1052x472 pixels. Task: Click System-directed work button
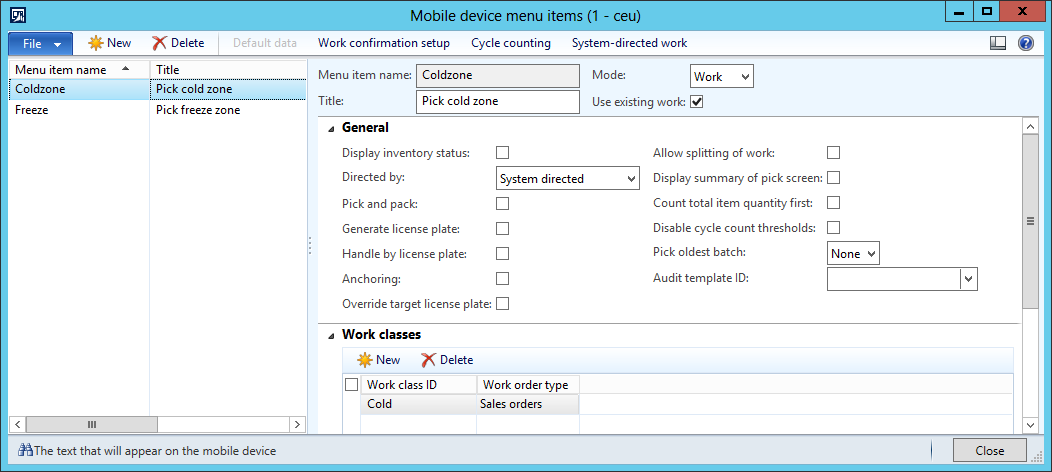pos(629,43)
